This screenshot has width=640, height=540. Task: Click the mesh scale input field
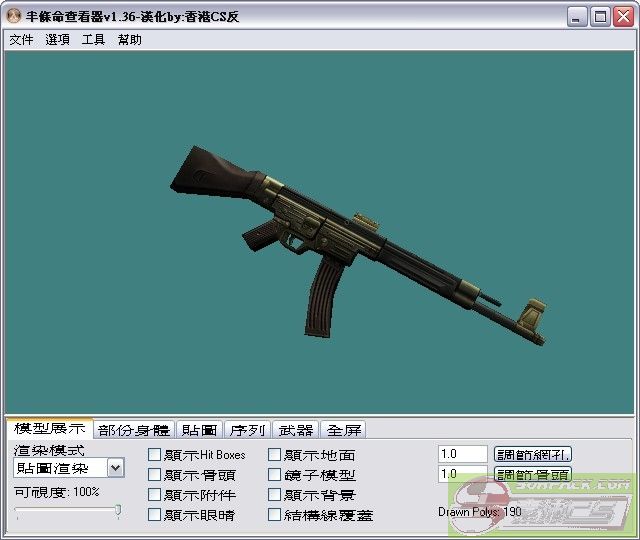[x=462, y=454]
